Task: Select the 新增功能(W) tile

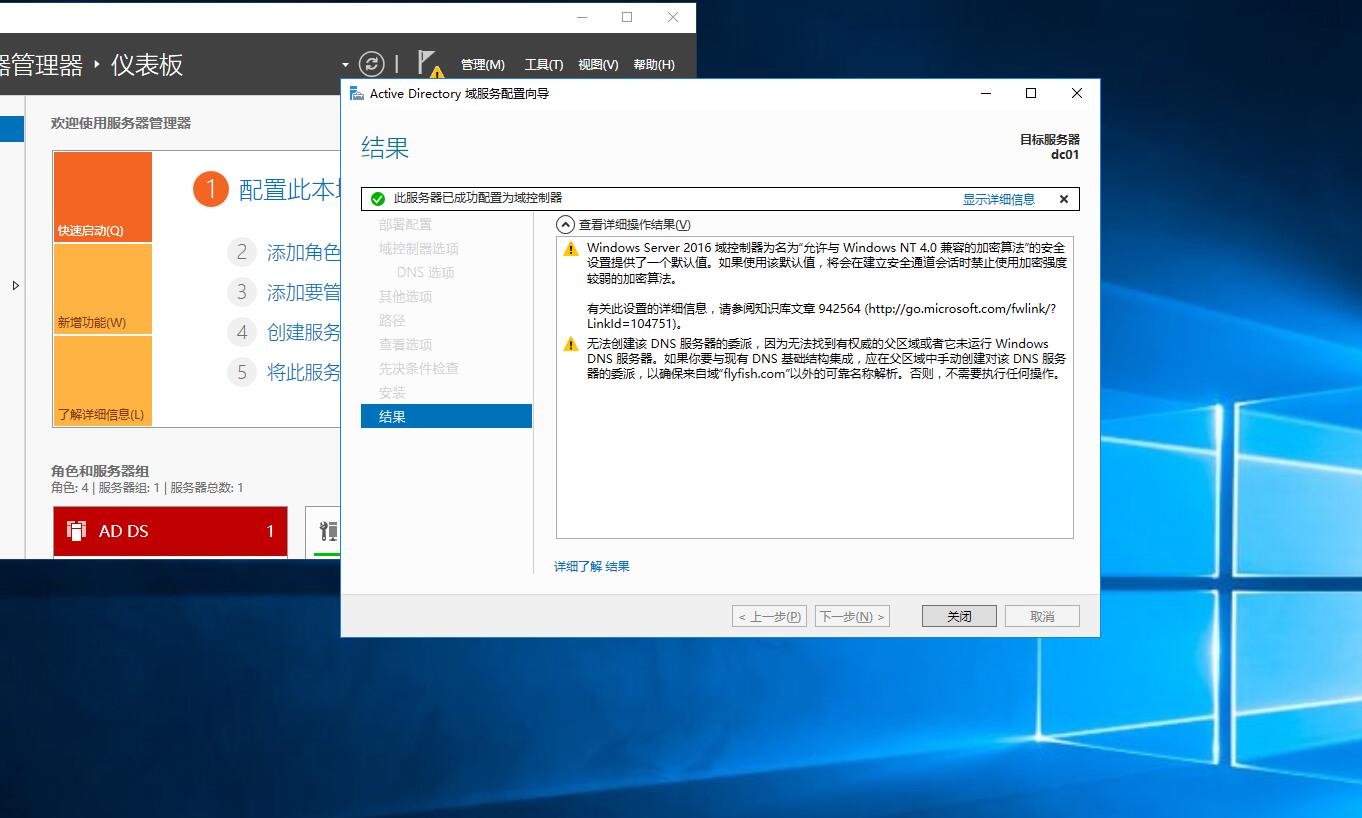Action: pyautogui.click(x=102, y=289)
